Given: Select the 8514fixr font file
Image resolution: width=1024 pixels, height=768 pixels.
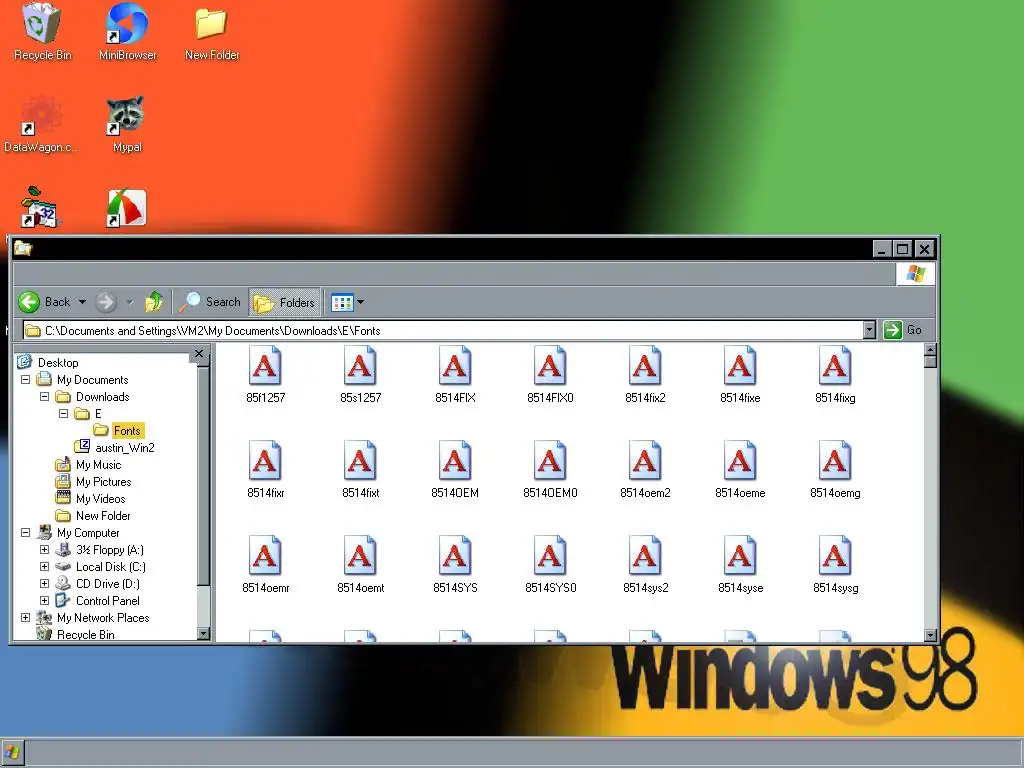Looking at the screenshot, I should coord(265,470).
